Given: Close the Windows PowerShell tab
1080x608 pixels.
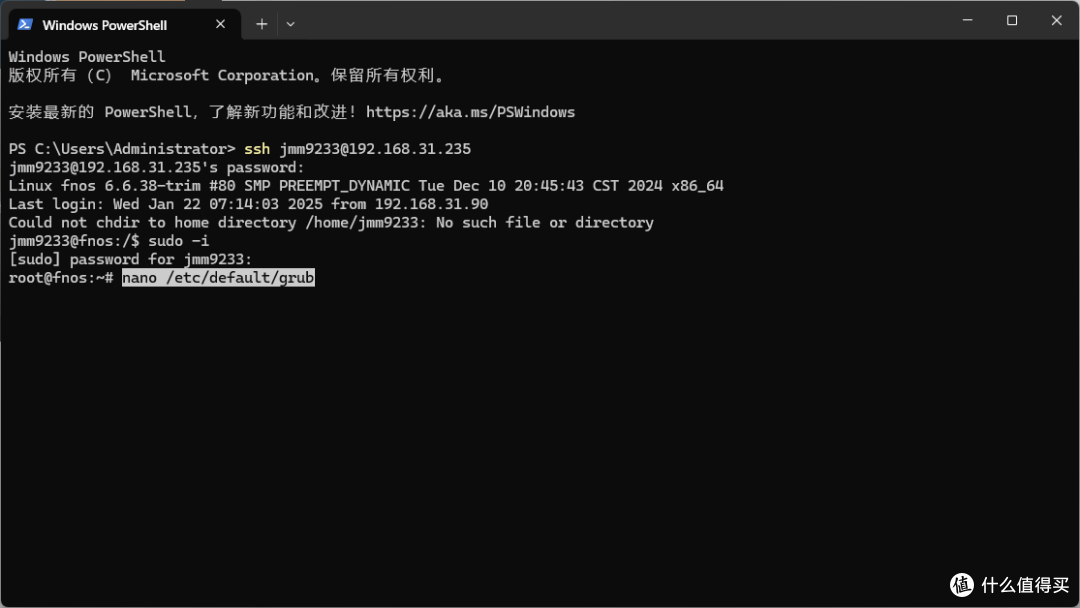Looking at the screenshot, I should click(x=220, y=24).
